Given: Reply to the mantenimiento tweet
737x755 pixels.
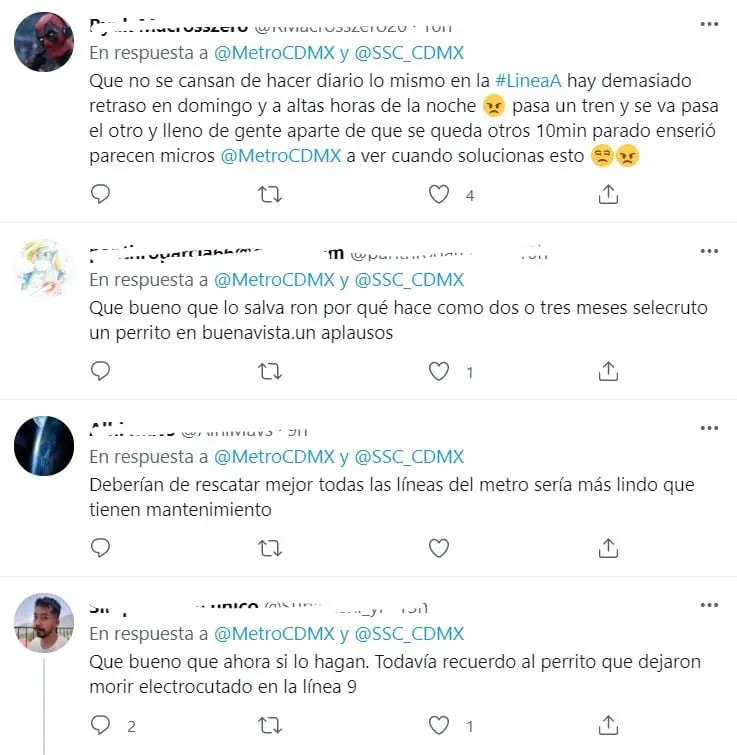Looking at the screenshot, I should [x=101, y=548].
